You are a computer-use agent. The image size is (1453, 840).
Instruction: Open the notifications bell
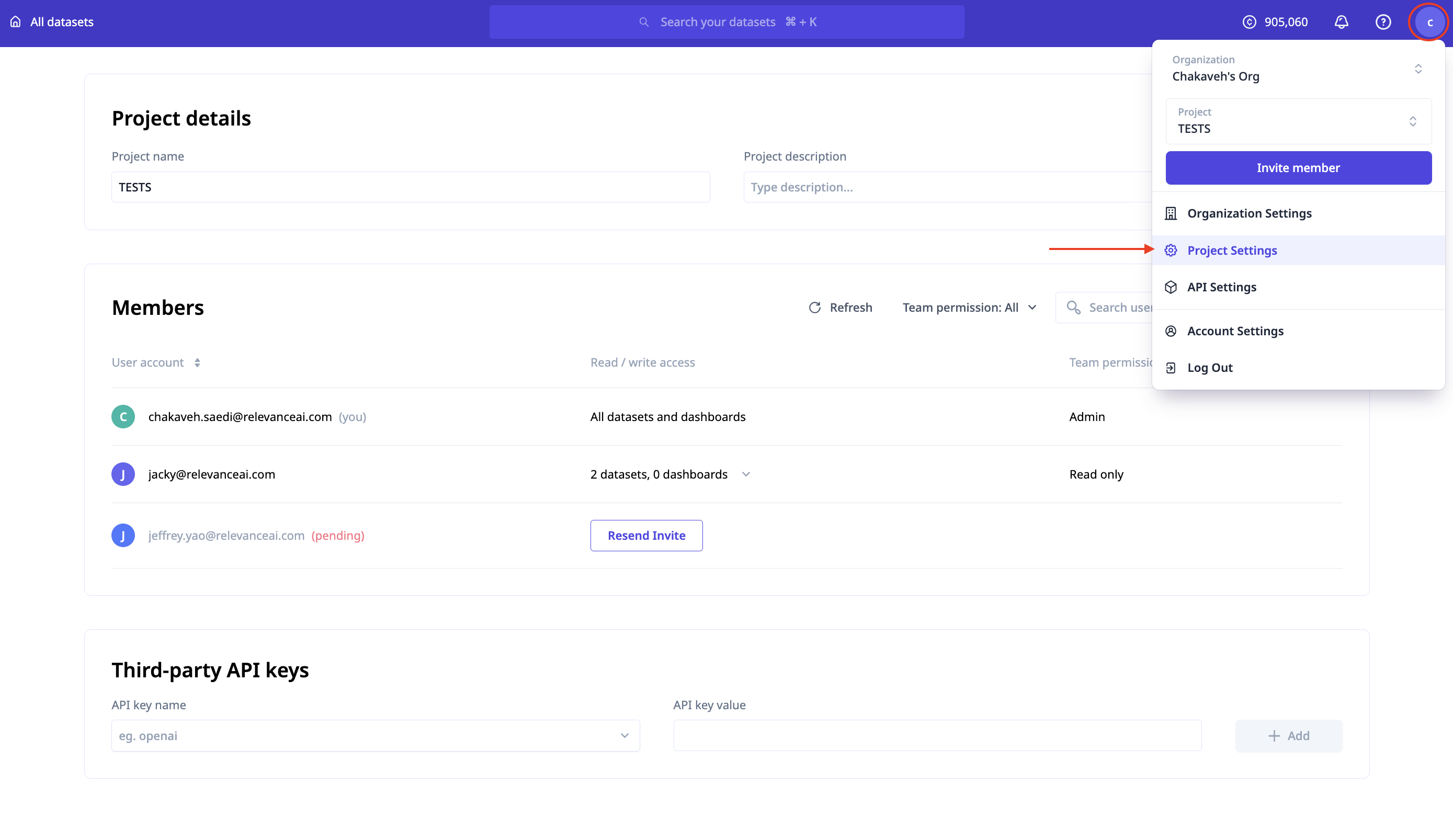pyautogui.click(x=1341, y=22)
